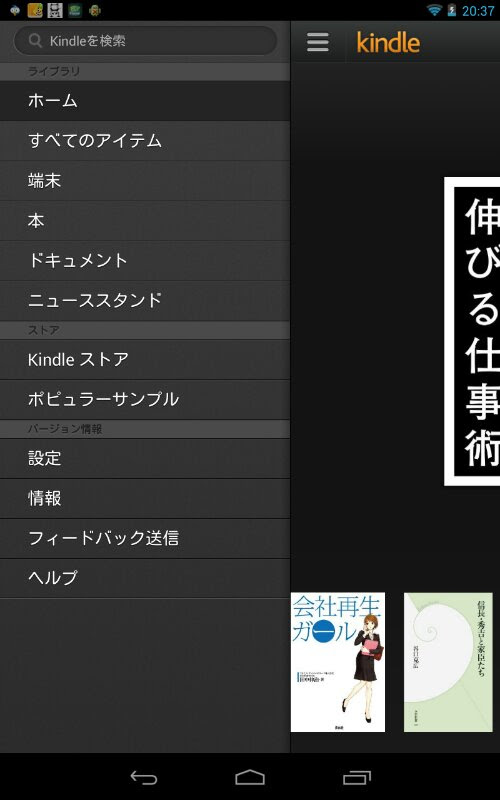View 情報 info entry

point(145,498)
